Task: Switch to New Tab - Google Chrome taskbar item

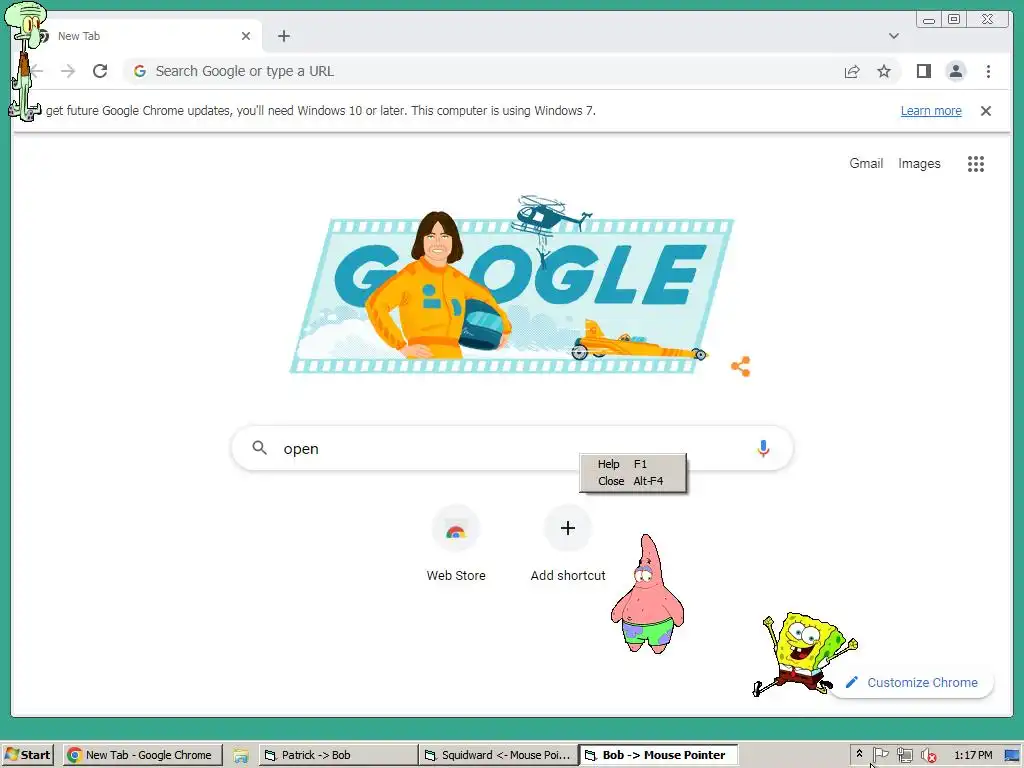Action: point(142,755)
